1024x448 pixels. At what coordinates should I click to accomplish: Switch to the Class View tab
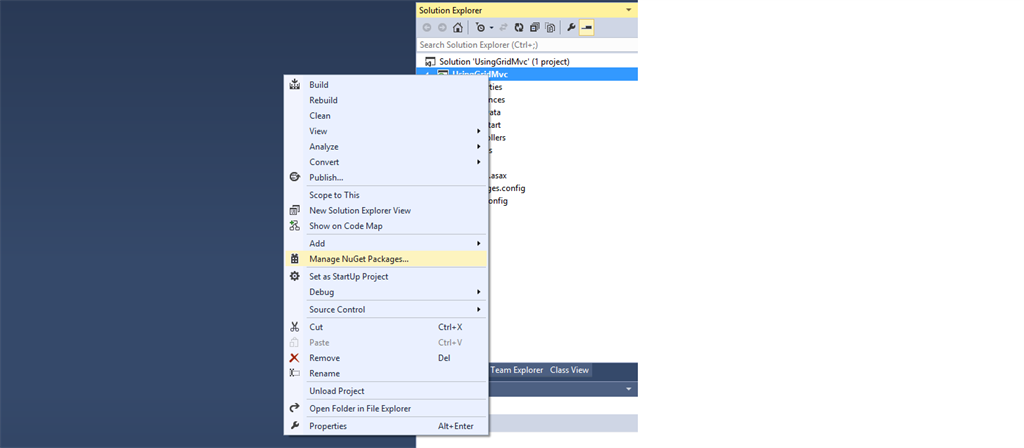pos(569,370)
